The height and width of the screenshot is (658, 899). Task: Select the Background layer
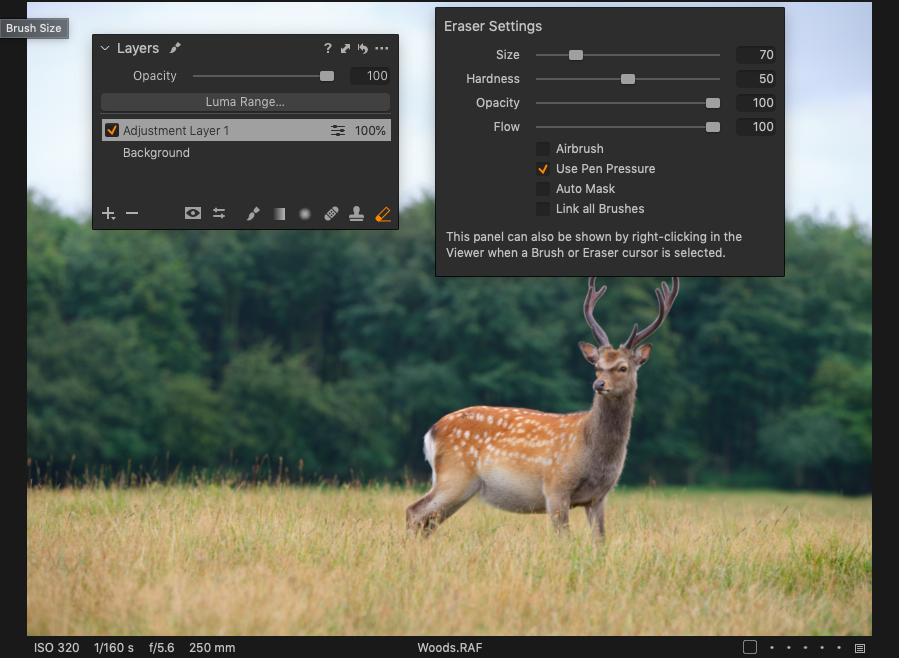(x=156, y=153)
